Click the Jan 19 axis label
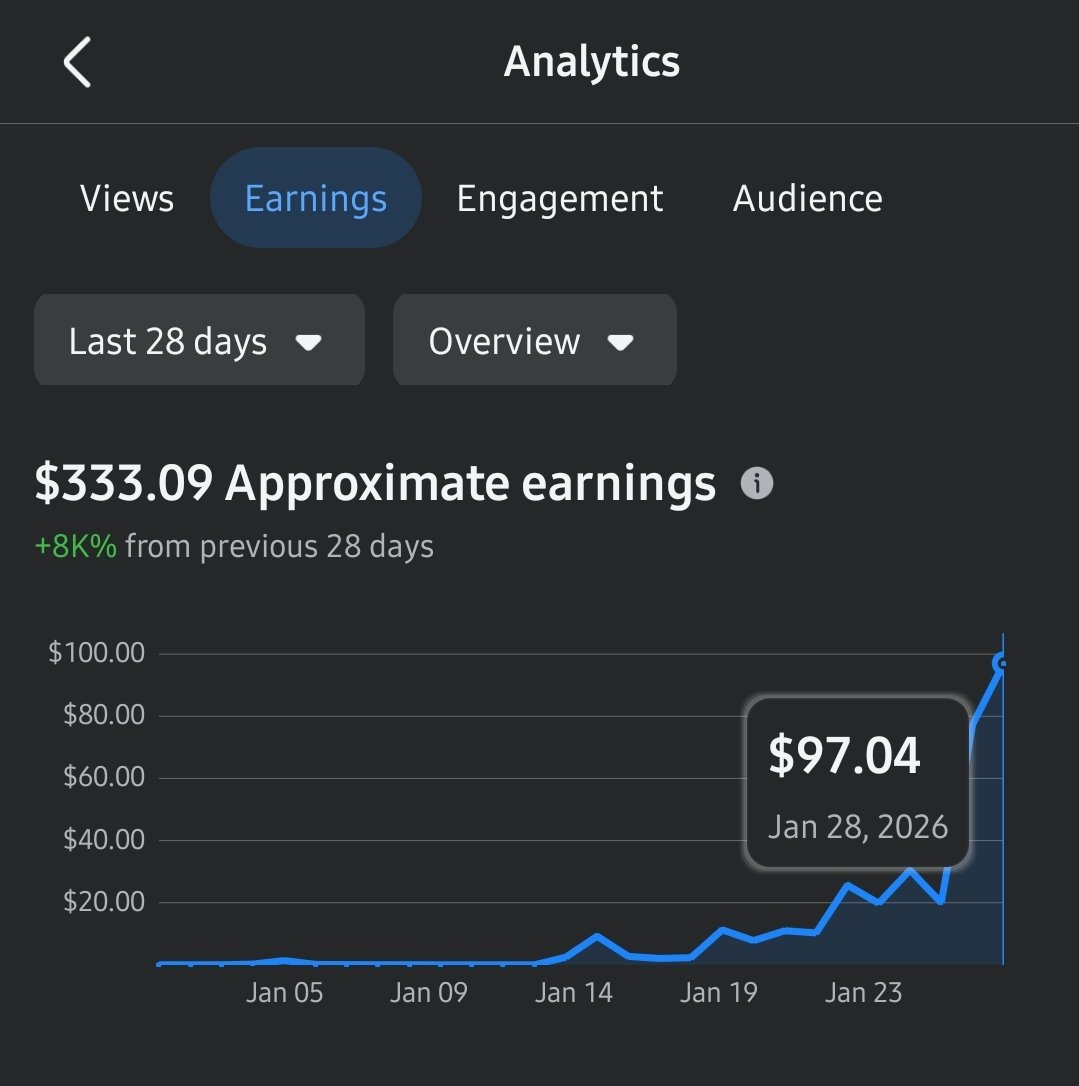The image size is (1079, 1086). click(718, 992)
